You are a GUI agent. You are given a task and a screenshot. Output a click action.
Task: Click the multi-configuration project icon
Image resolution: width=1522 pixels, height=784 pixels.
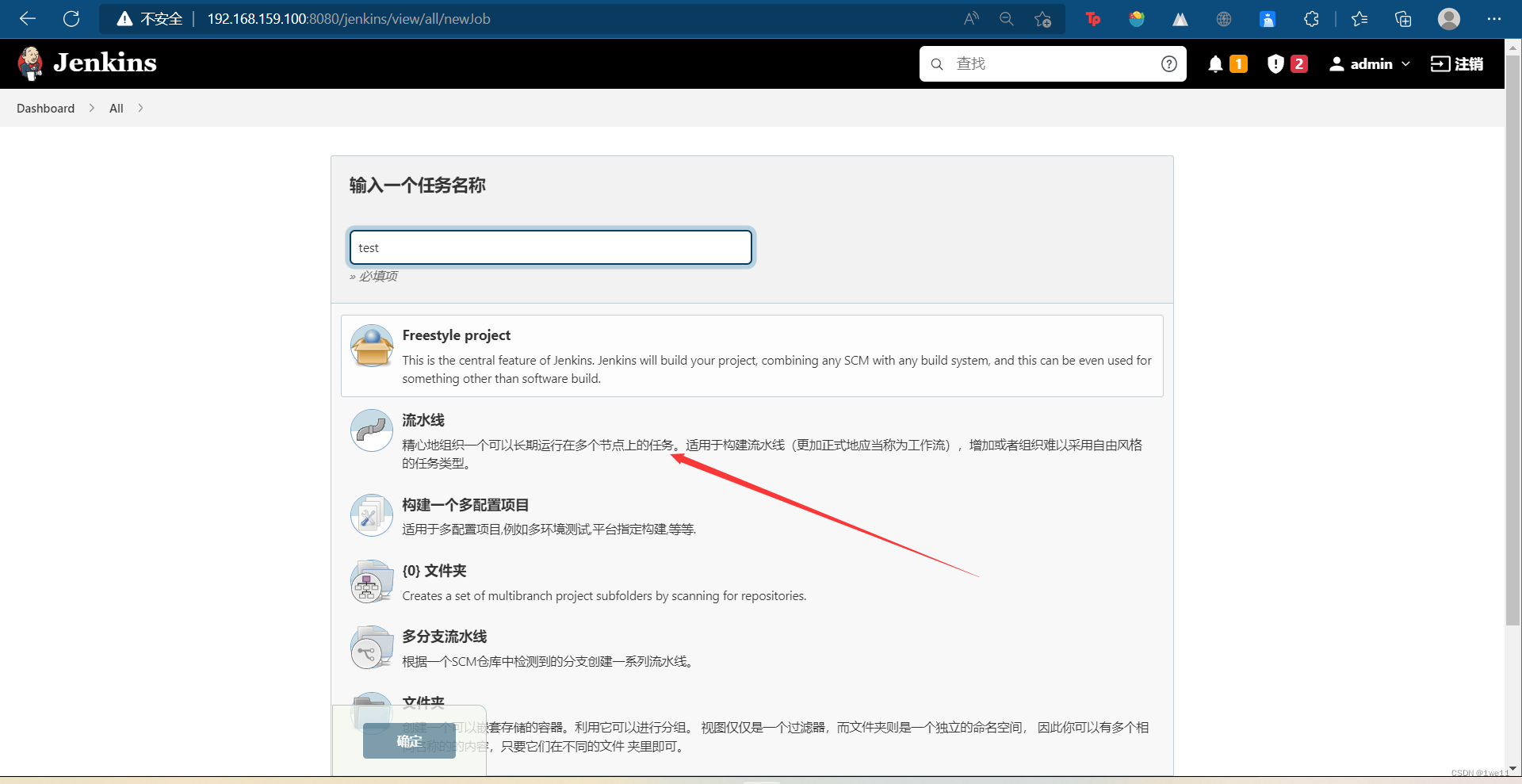click(372, 515)
